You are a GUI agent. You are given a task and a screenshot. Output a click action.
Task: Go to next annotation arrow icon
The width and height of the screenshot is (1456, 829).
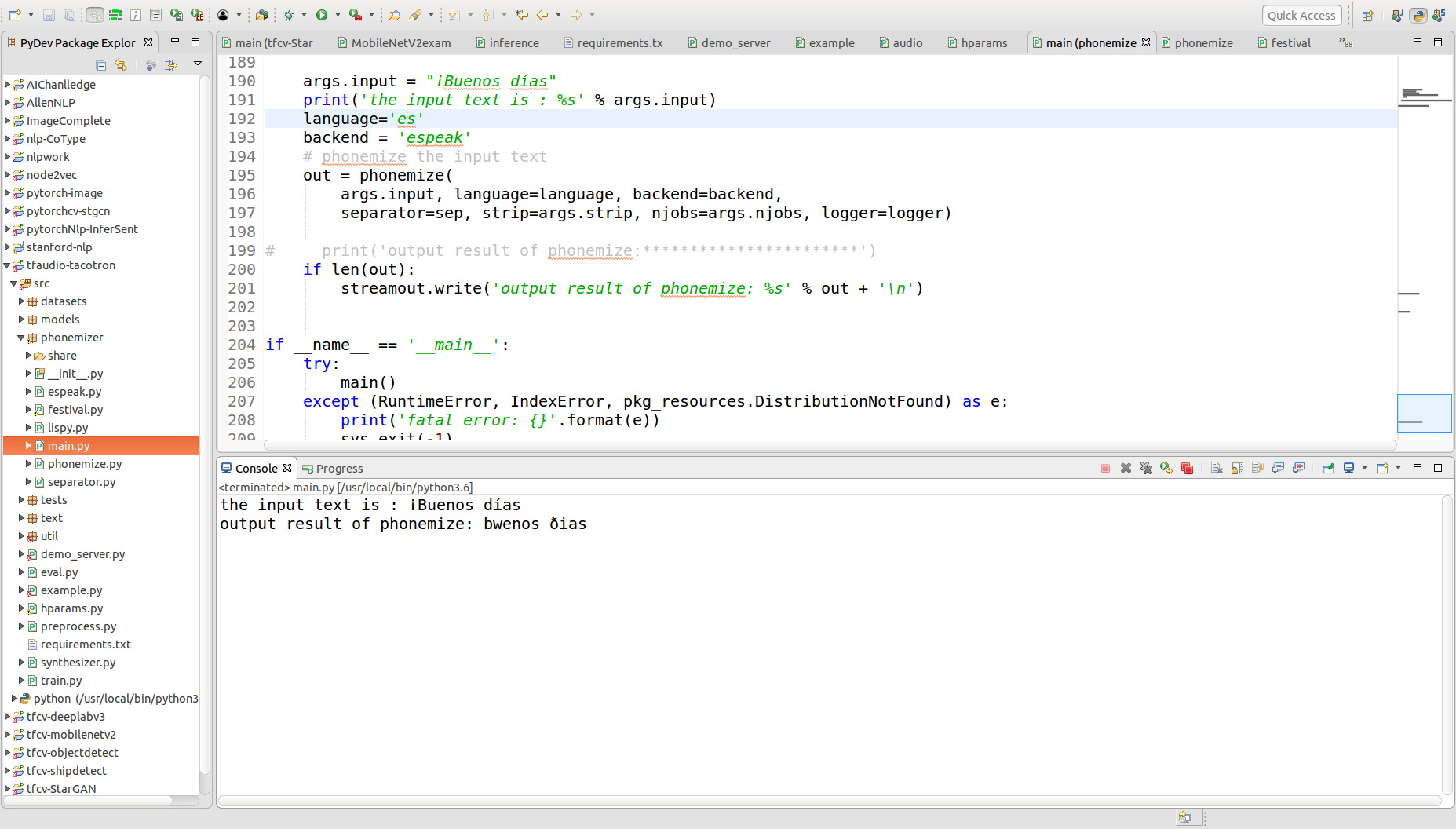[453, 15]
